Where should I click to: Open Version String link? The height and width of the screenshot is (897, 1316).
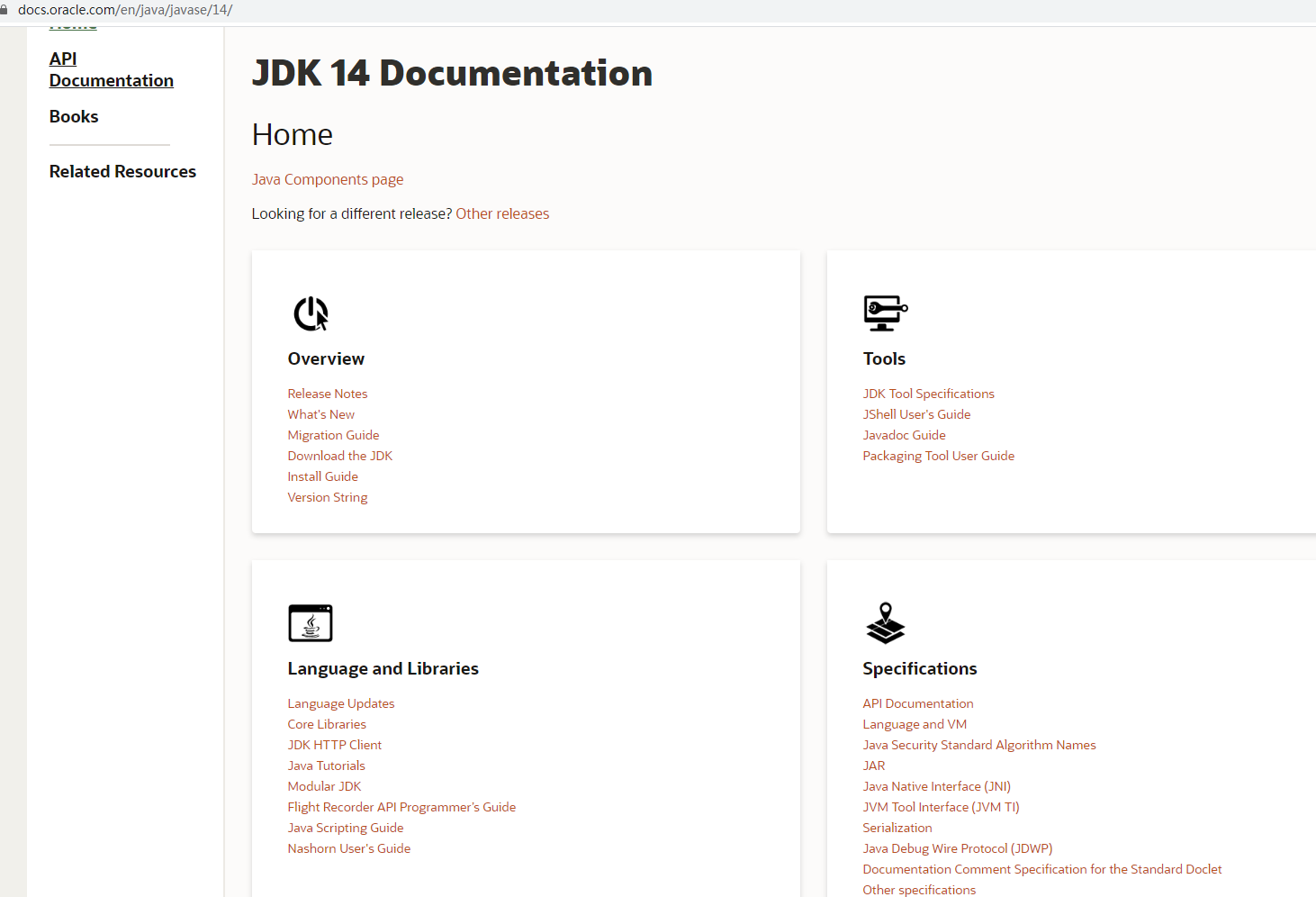tap(328, 497)
